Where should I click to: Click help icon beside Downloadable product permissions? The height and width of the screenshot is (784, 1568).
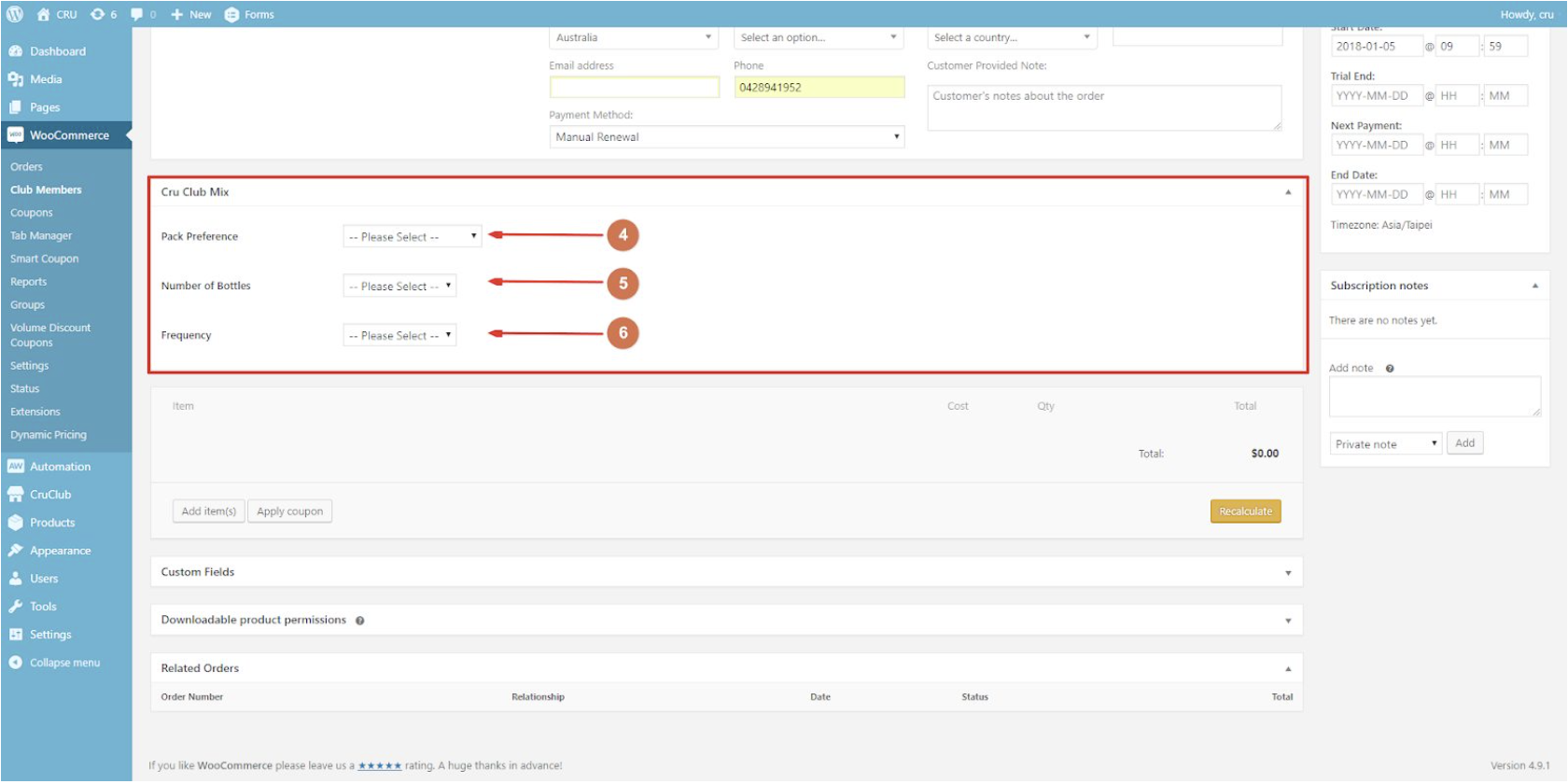(x=359, y=621)
